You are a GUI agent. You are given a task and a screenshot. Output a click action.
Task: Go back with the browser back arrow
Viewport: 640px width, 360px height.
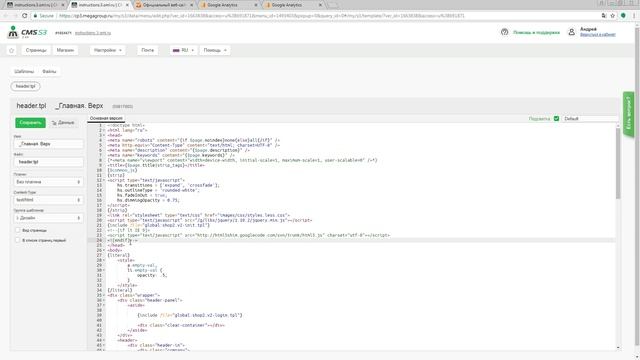tap(6, 16)
